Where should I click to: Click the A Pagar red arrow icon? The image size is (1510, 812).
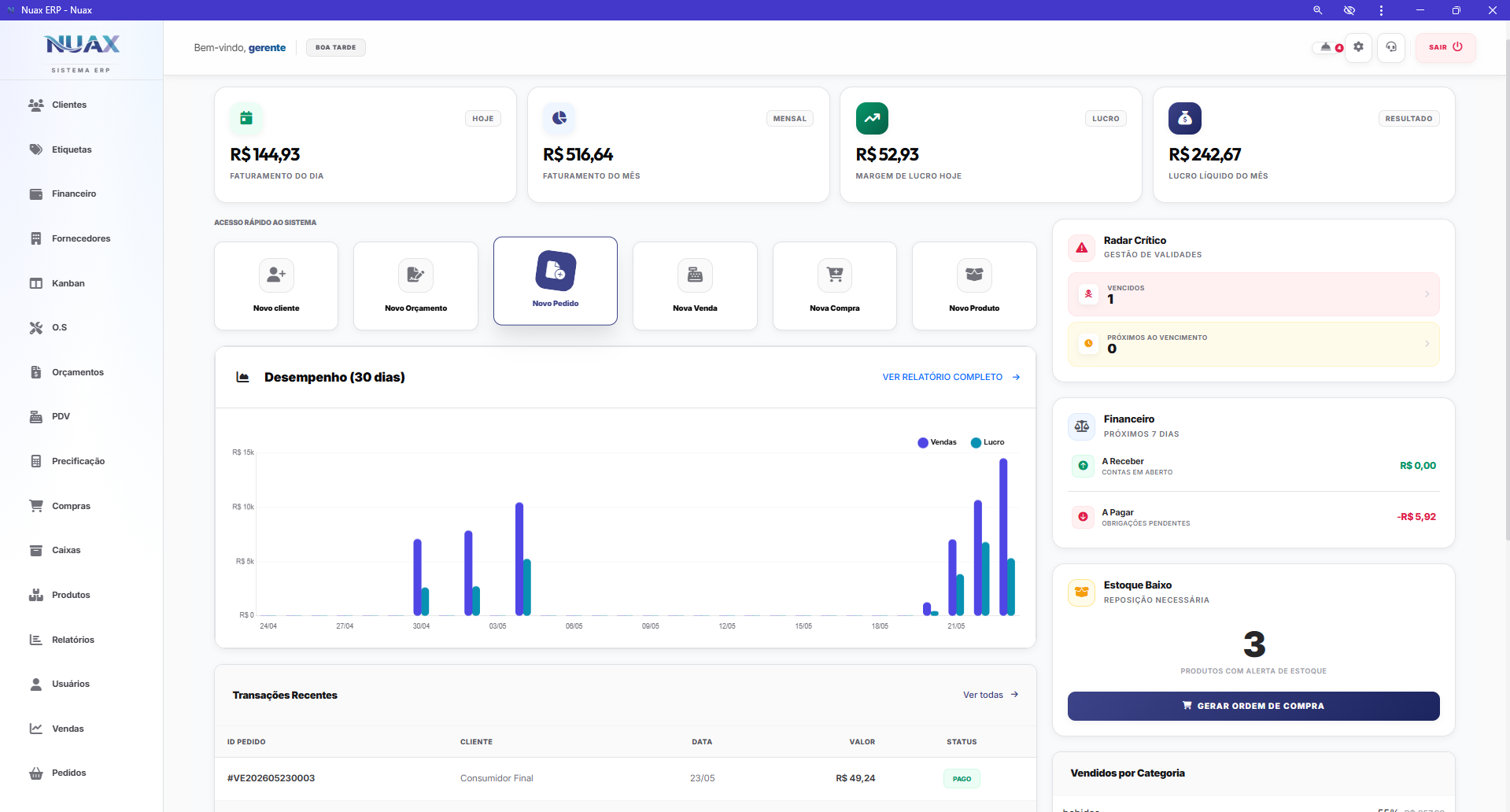[1083, 517]
